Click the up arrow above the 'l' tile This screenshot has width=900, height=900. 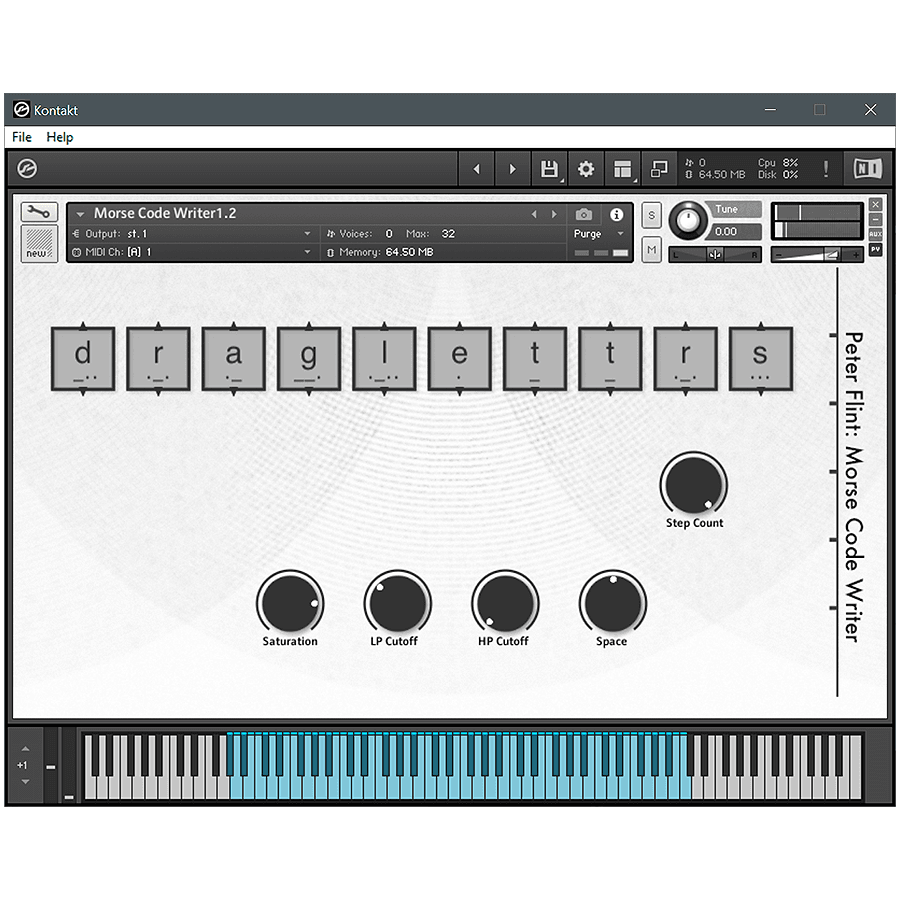pos(384,325)
